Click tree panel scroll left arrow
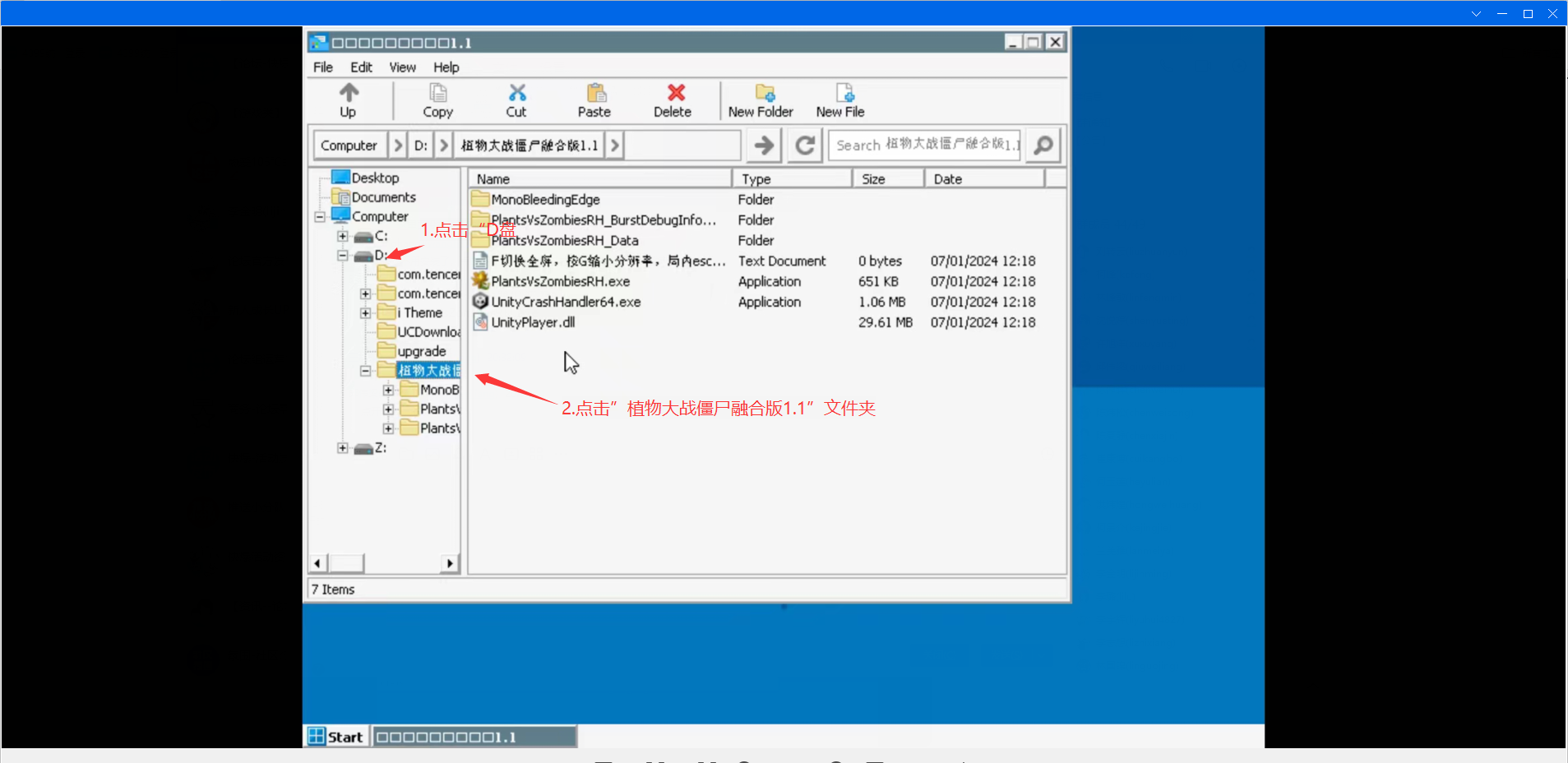1568x763 pixels. click(x=318, y=563)
